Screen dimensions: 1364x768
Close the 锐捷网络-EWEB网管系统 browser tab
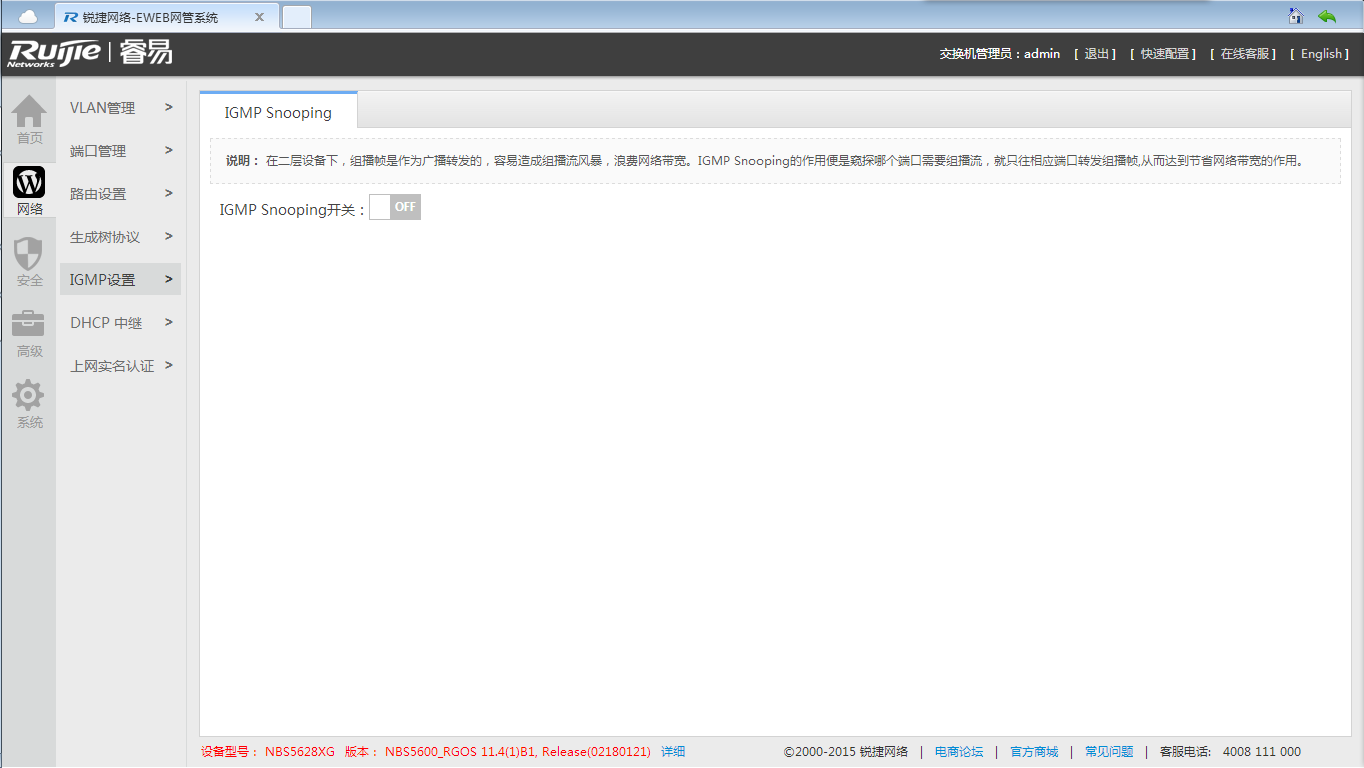[259, 17]
